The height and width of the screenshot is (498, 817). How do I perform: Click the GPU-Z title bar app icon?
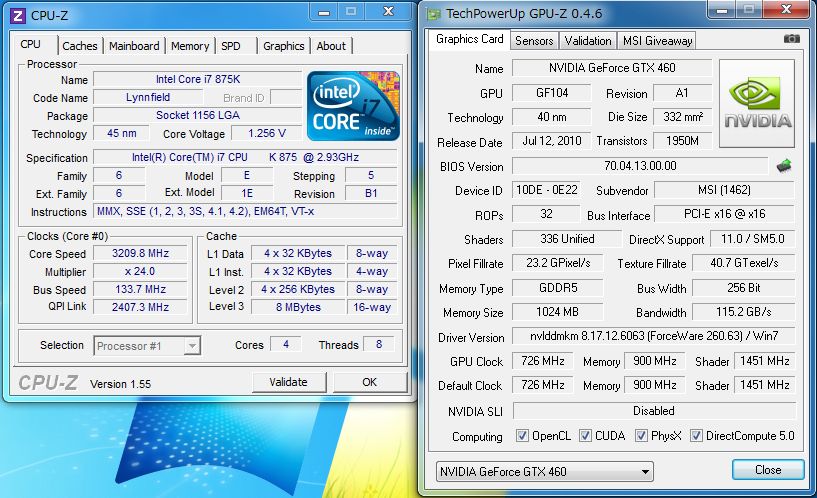click(434, 14)
